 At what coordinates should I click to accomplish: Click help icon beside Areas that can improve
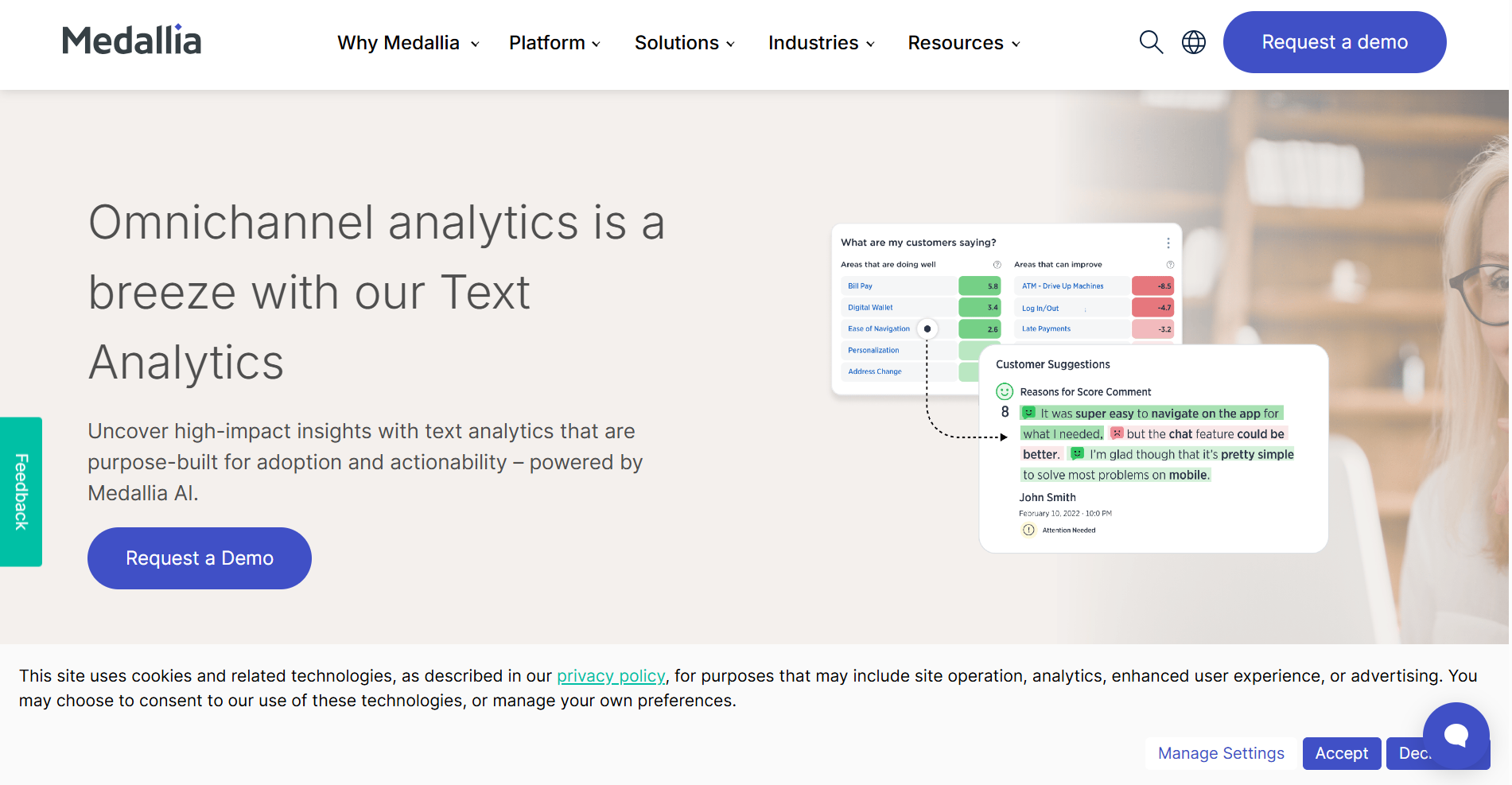1170,265
